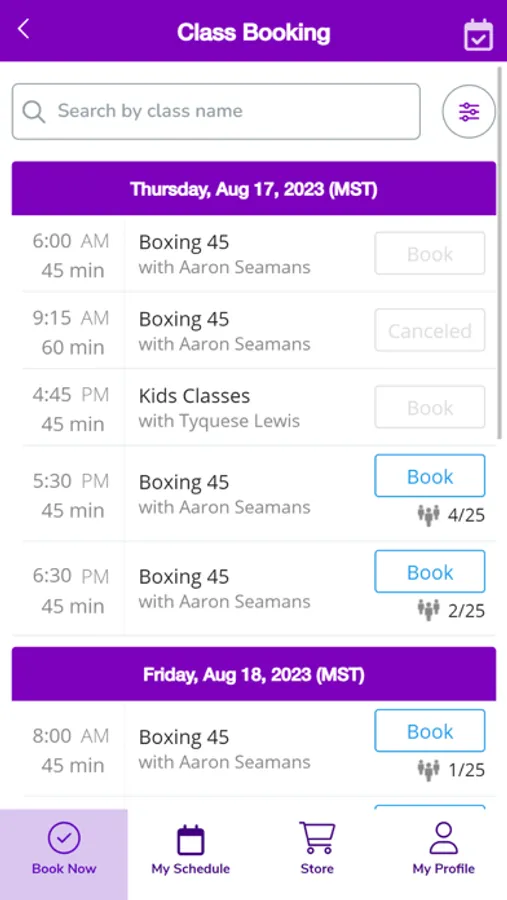The width and height of the screenshot is (507, 900).
Task: Click the vertical scrollbar on the right
Action: [501, 253]
